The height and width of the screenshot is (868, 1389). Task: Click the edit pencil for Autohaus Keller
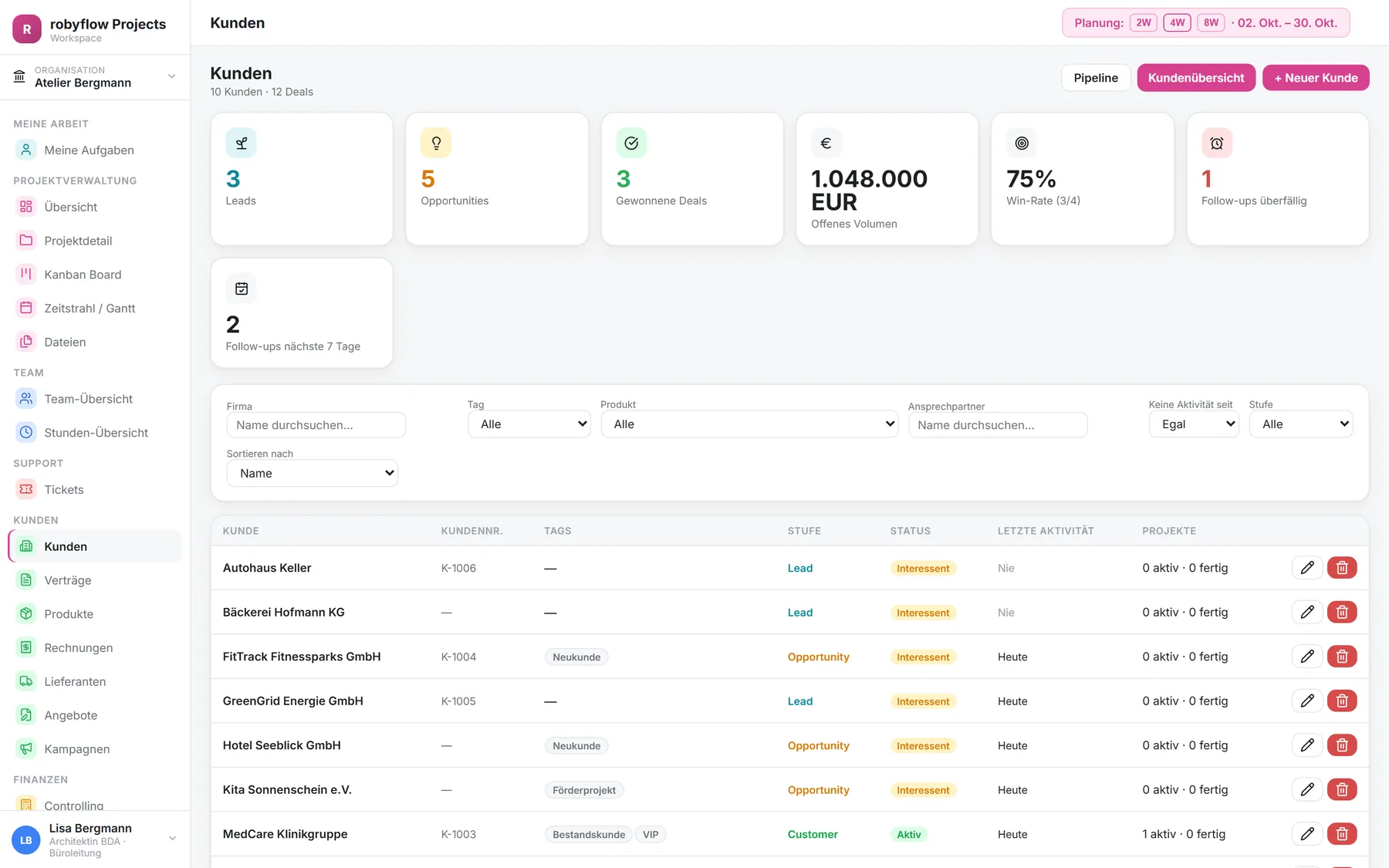(x=1307, y=568)
